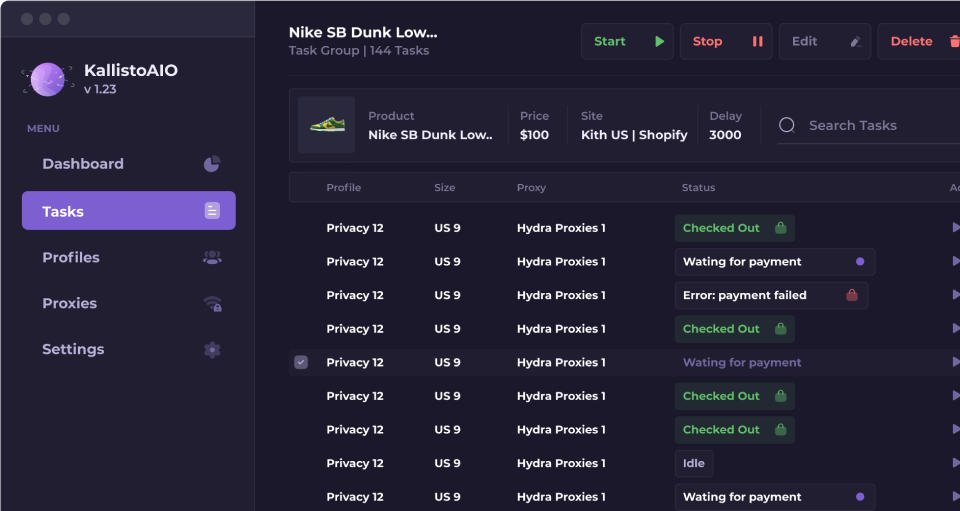Viewport: 960px width, 511px height.
Task: Click the Kith US | Shopify site value
Action: (x=634, y=135)
